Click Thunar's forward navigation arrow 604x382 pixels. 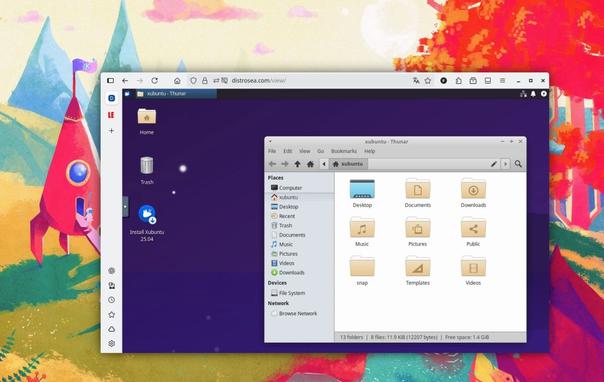pos(285,164)
